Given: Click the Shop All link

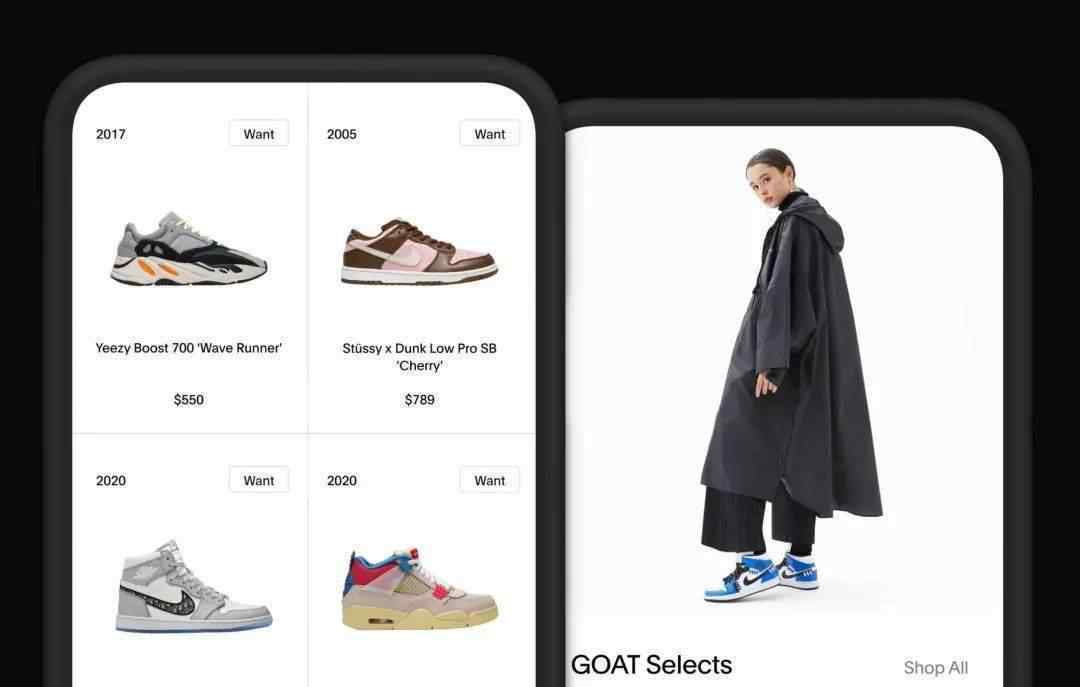Looking at the screenshot, I should [935, 668].
